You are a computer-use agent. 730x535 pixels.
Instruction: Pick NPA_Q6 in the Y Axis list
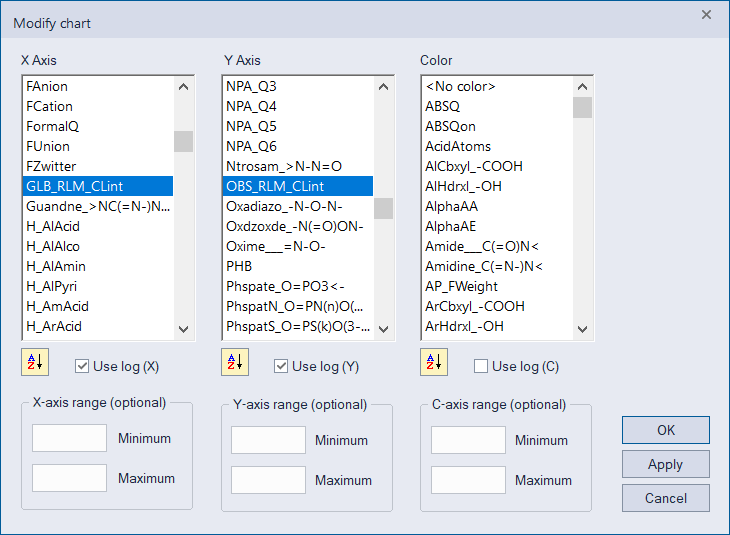[298, 147]
